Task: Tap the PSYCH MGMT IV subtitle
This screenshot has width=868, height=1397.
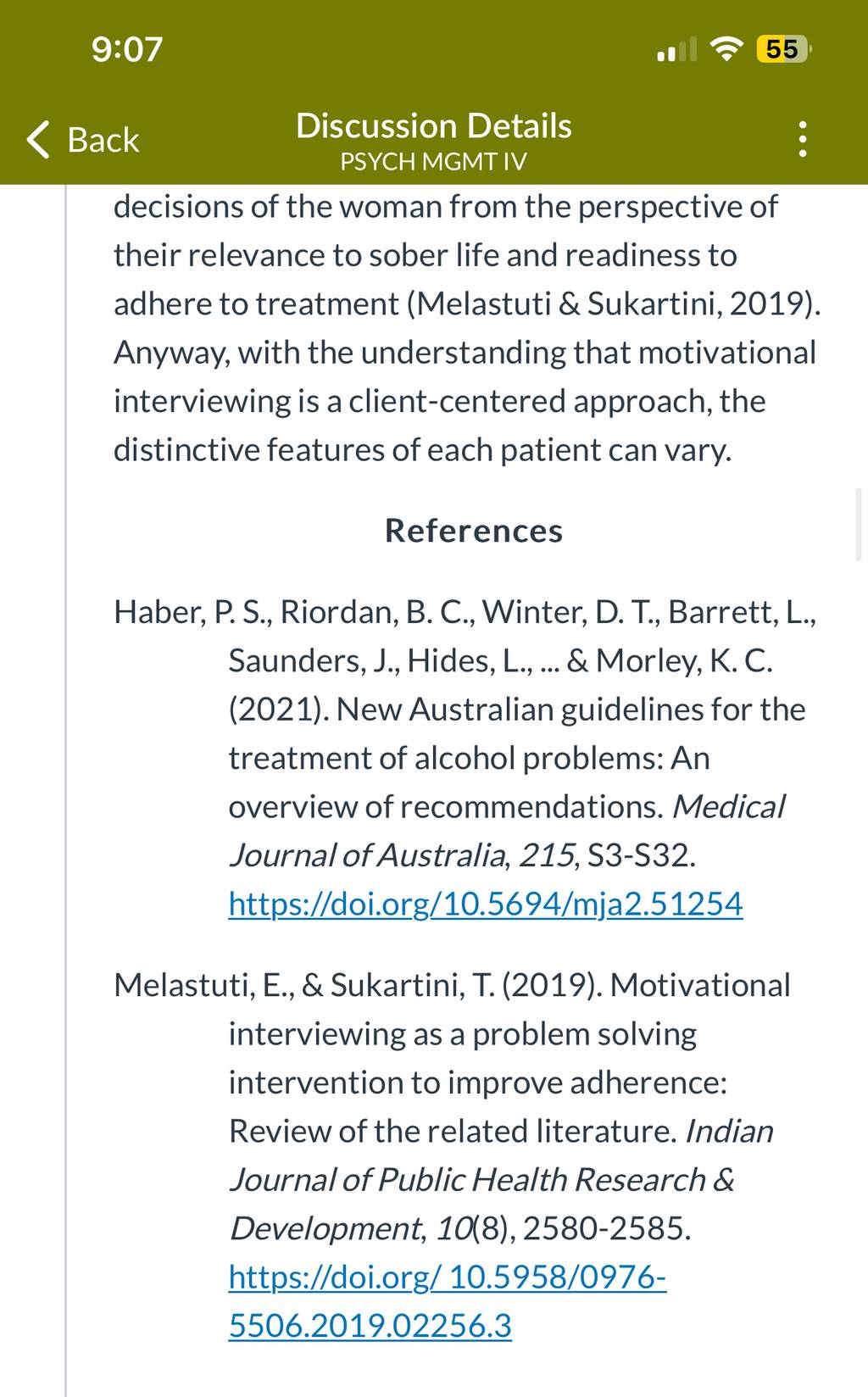Action: click(x=434, y=161)
